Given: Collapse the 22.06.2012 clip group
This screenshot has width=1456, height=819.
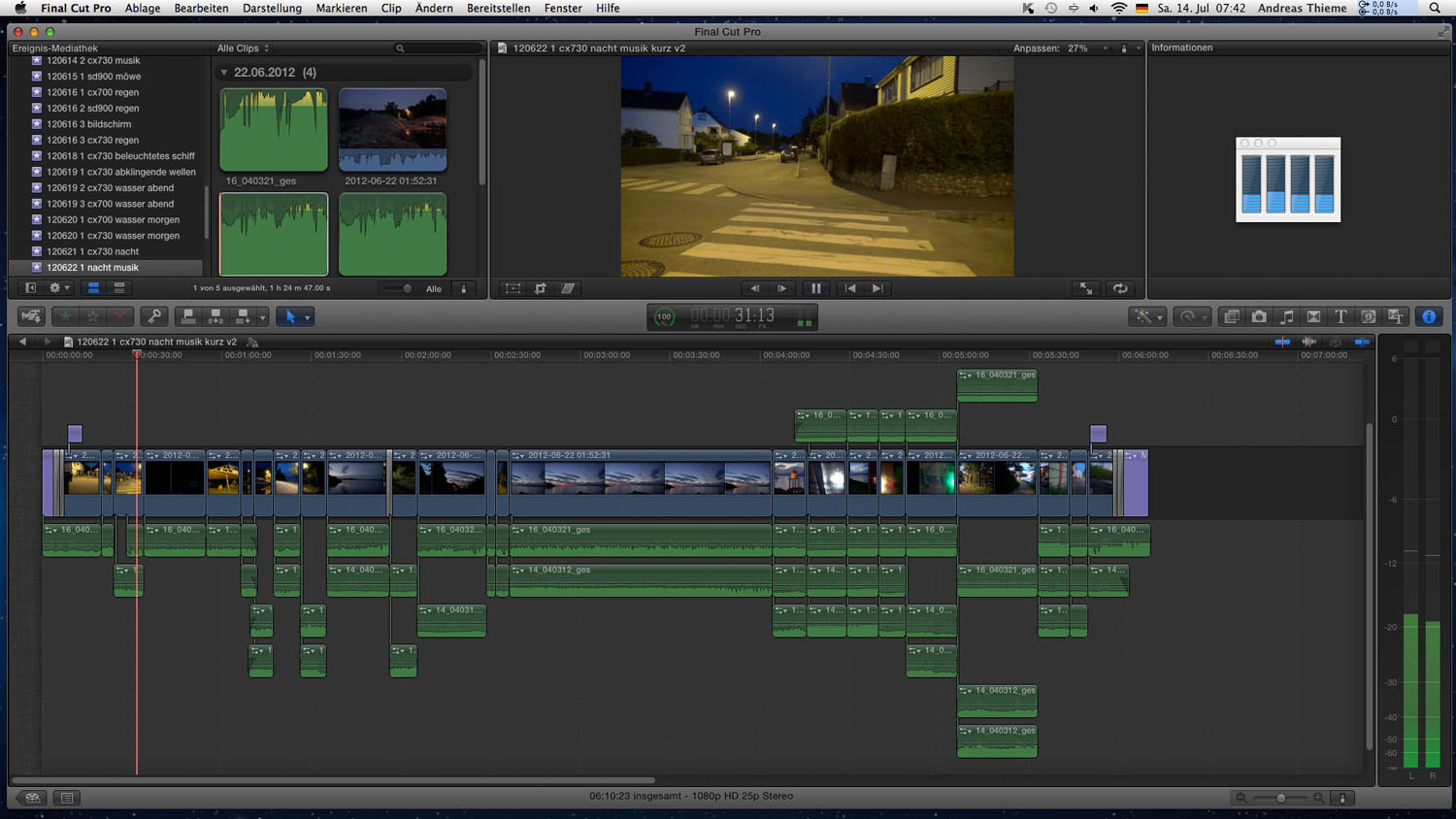Looking at the screenshot, I should click(224, 73).
